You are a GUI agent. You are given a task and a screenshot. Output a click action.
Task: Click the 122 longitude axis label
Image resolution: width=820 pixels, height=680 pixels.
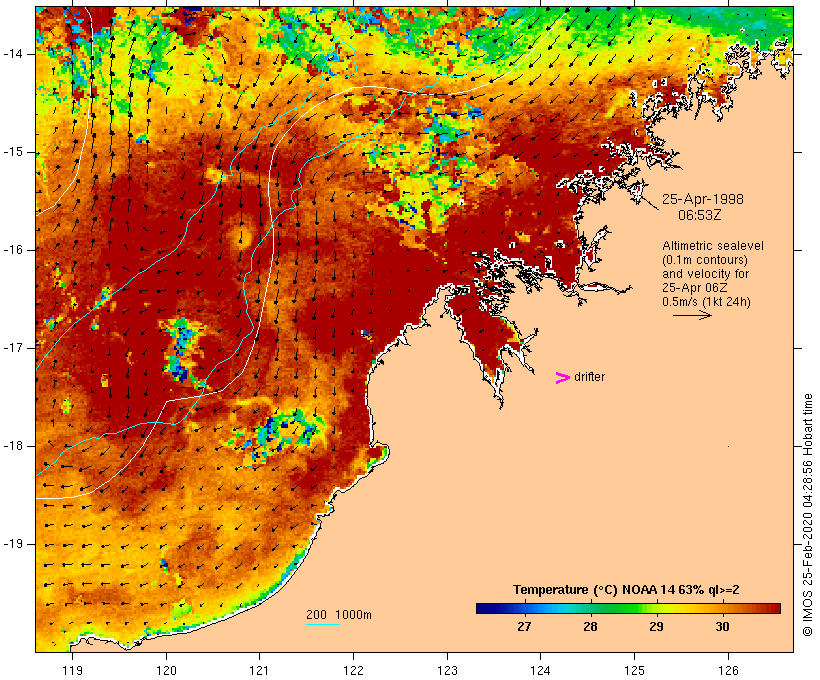tap(354, 670)
